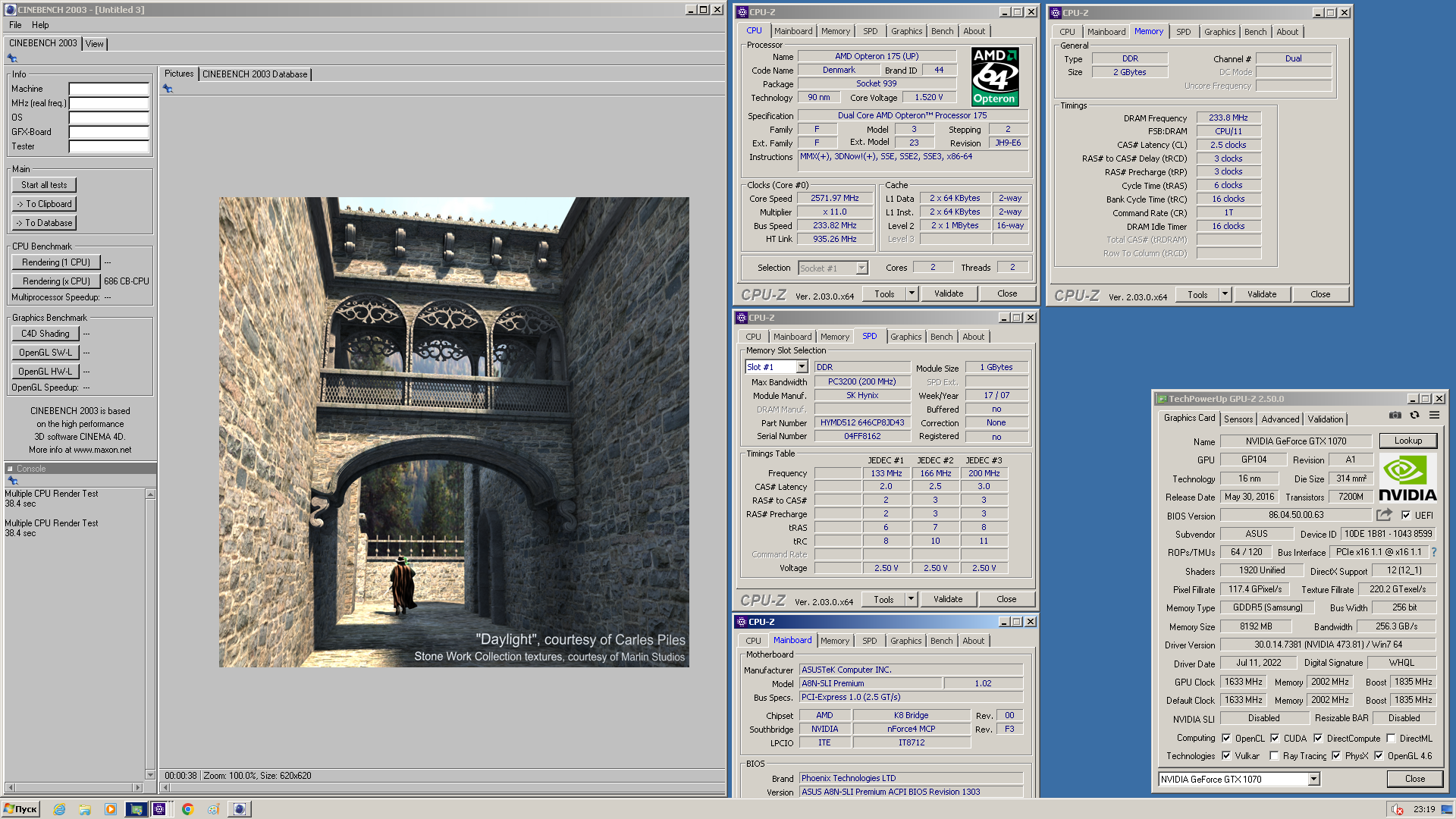Open Bench tab in CPU-Z Memory window
This screenshot has width=1456, height=819.
(x=1255, y=32)
